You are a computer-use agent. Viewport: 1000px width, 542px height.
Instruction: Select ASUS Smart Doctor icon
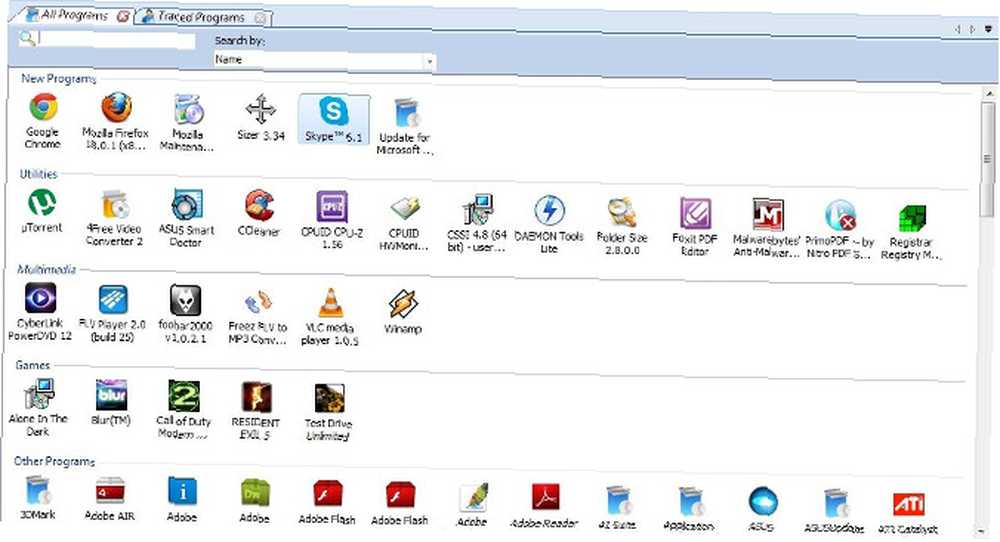(x=188, y=205)
